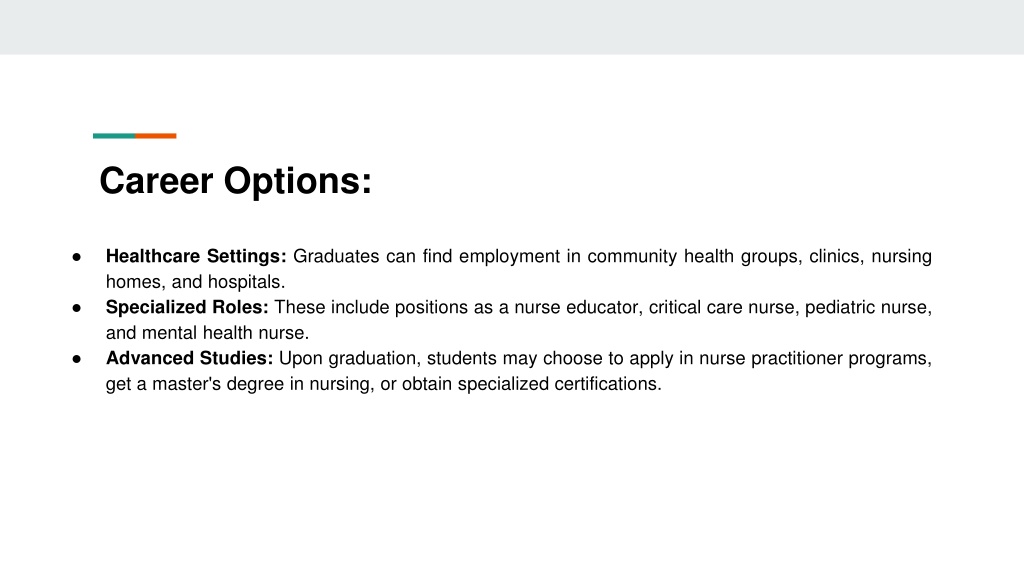Click the bullet point before Healthcare Settings
Viewport: 1024px width, 576px height.
tap(77, 257)
